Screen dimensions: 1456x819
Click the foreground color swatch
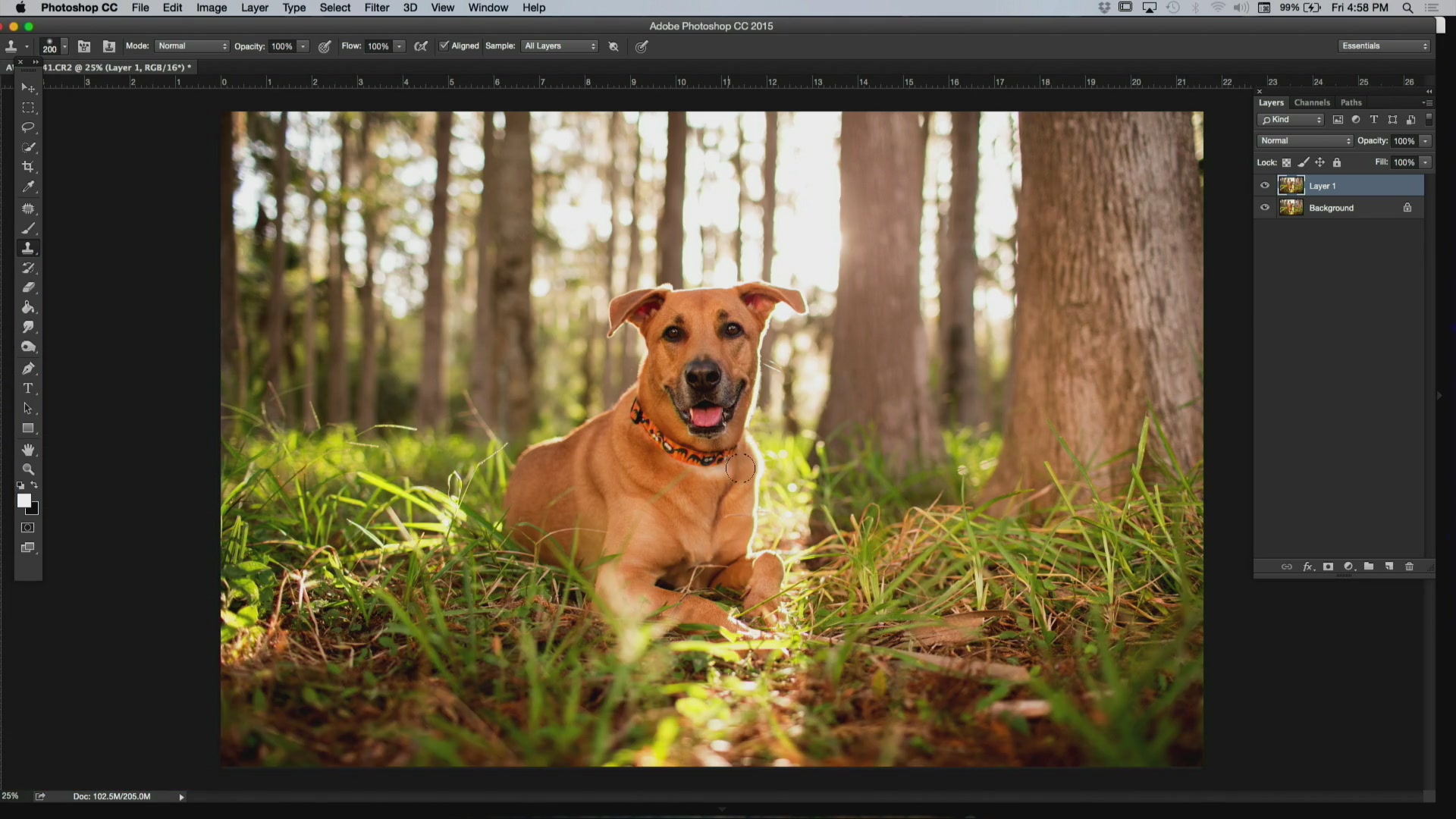24,500
